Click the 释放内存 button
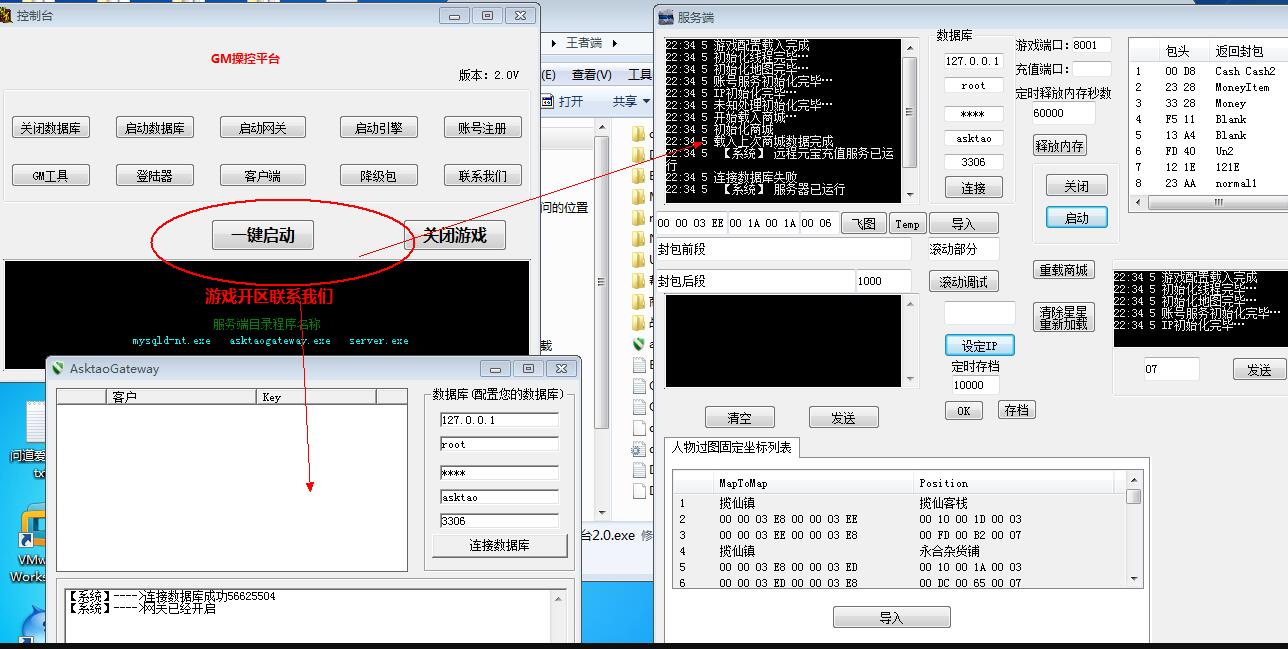 1059,146
